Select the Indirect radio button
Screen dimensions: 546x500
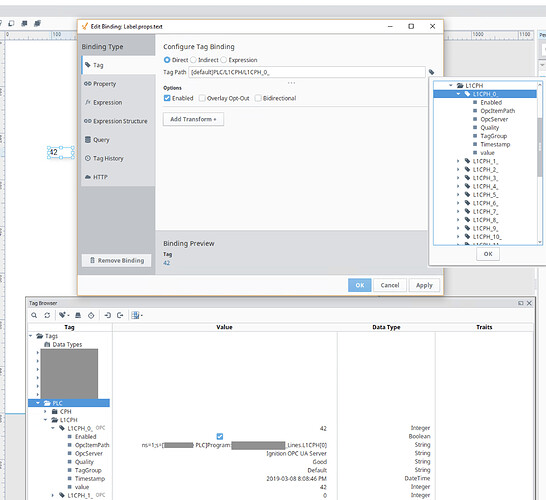click(193, 60)
